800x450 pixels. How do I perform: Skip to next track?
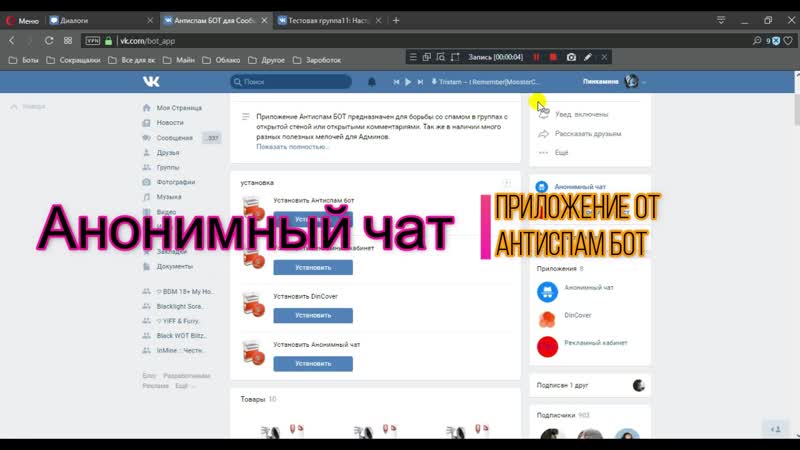(420, 82)
